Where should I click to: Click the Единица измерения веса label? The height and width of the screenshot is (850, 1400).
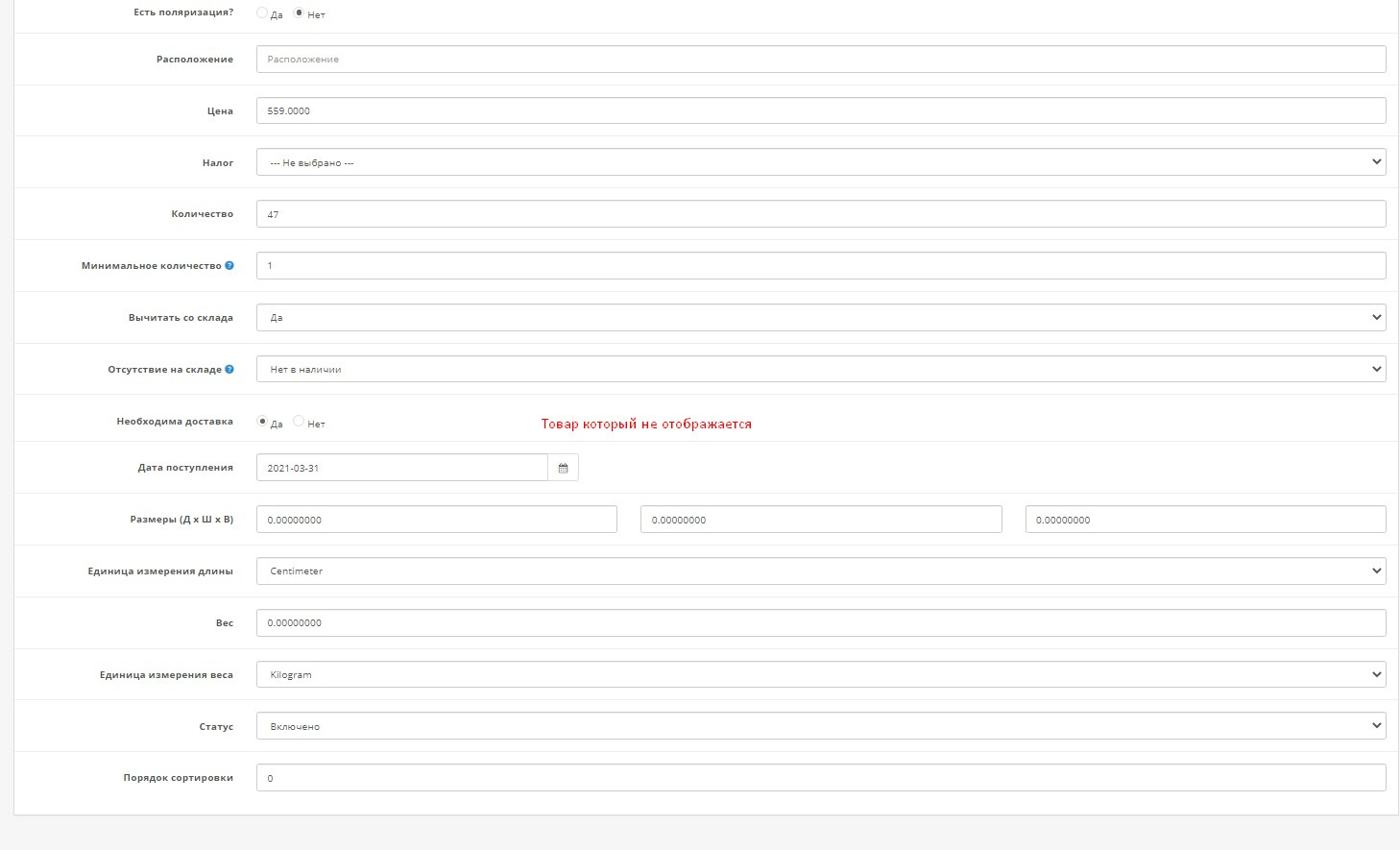(x=166, y=675)
